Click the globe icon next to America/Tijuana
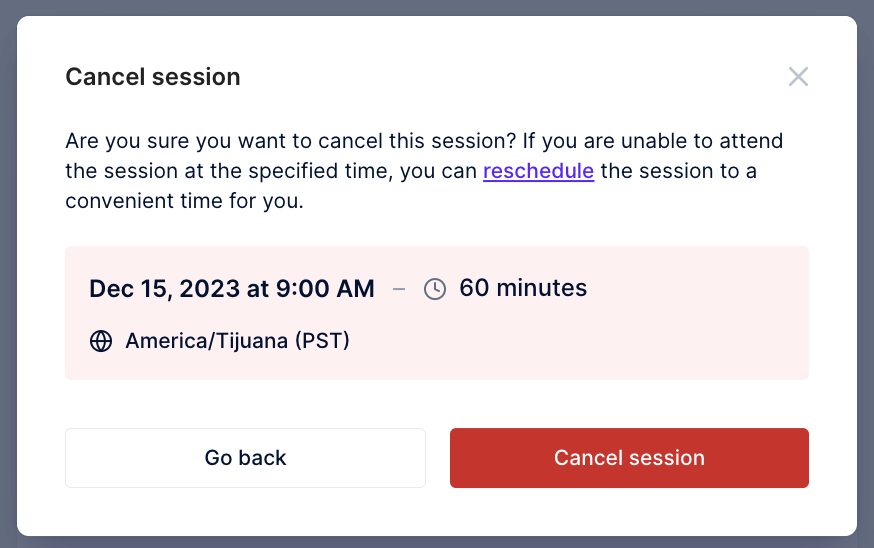This screenshot has width=874, height=548. click(101, 341)
